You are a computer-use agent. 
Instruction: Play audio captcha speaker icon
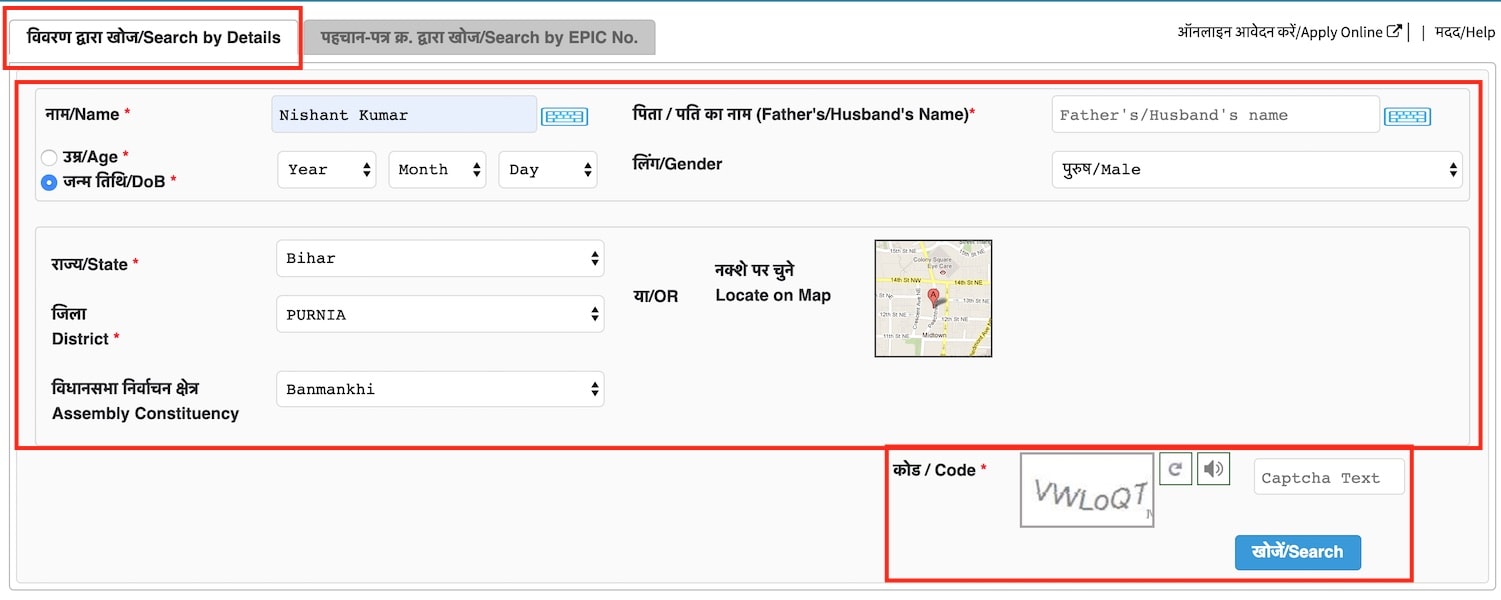1214,469
